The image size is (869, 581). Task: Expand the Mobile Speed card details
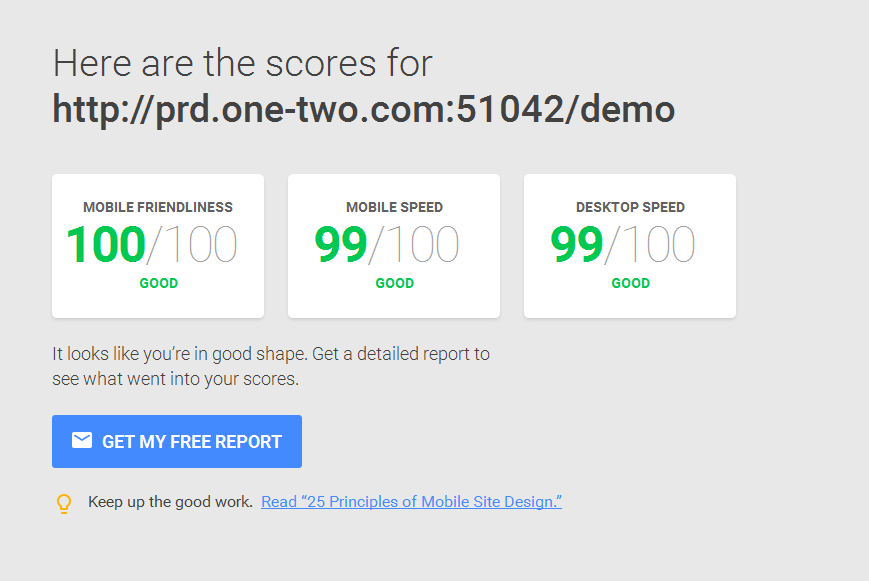394,245
